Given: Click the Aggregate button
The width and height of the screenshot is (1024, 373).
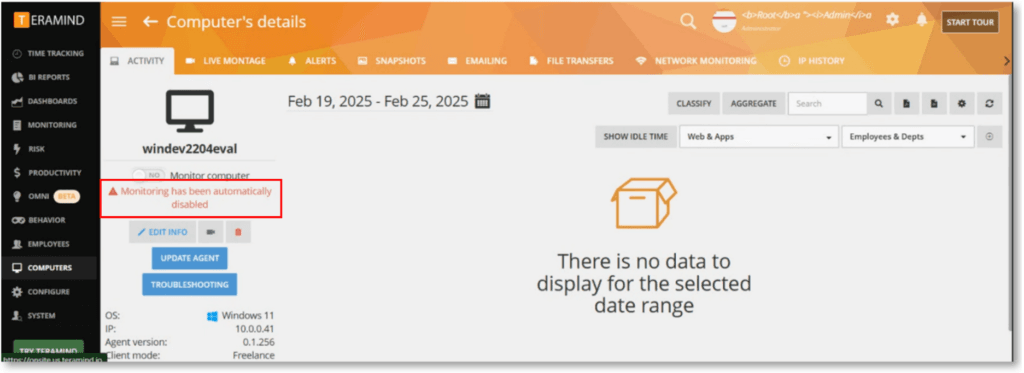Looking at the screenshot, I should pos(754,103).
